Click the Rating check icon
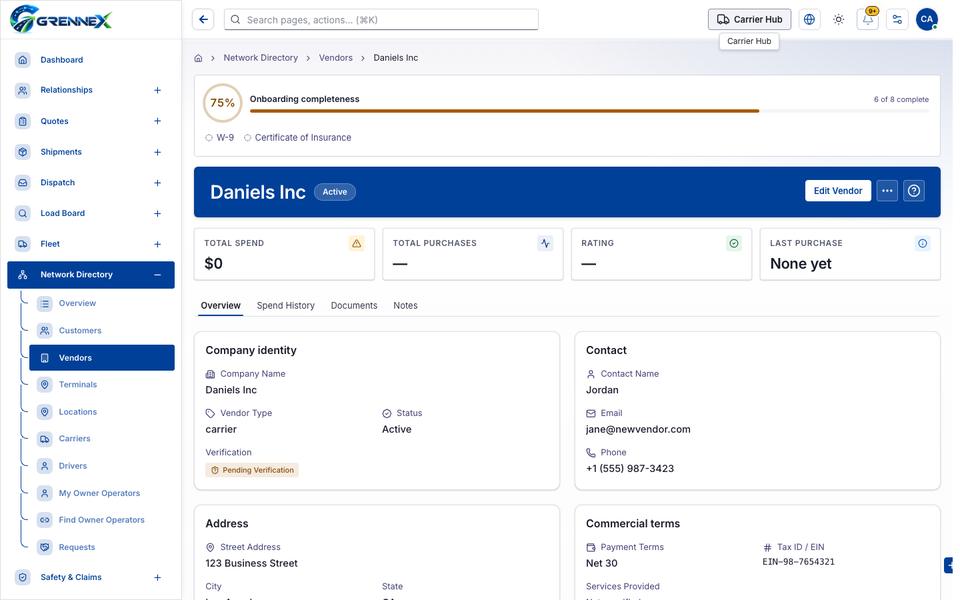 pos(733,244)
